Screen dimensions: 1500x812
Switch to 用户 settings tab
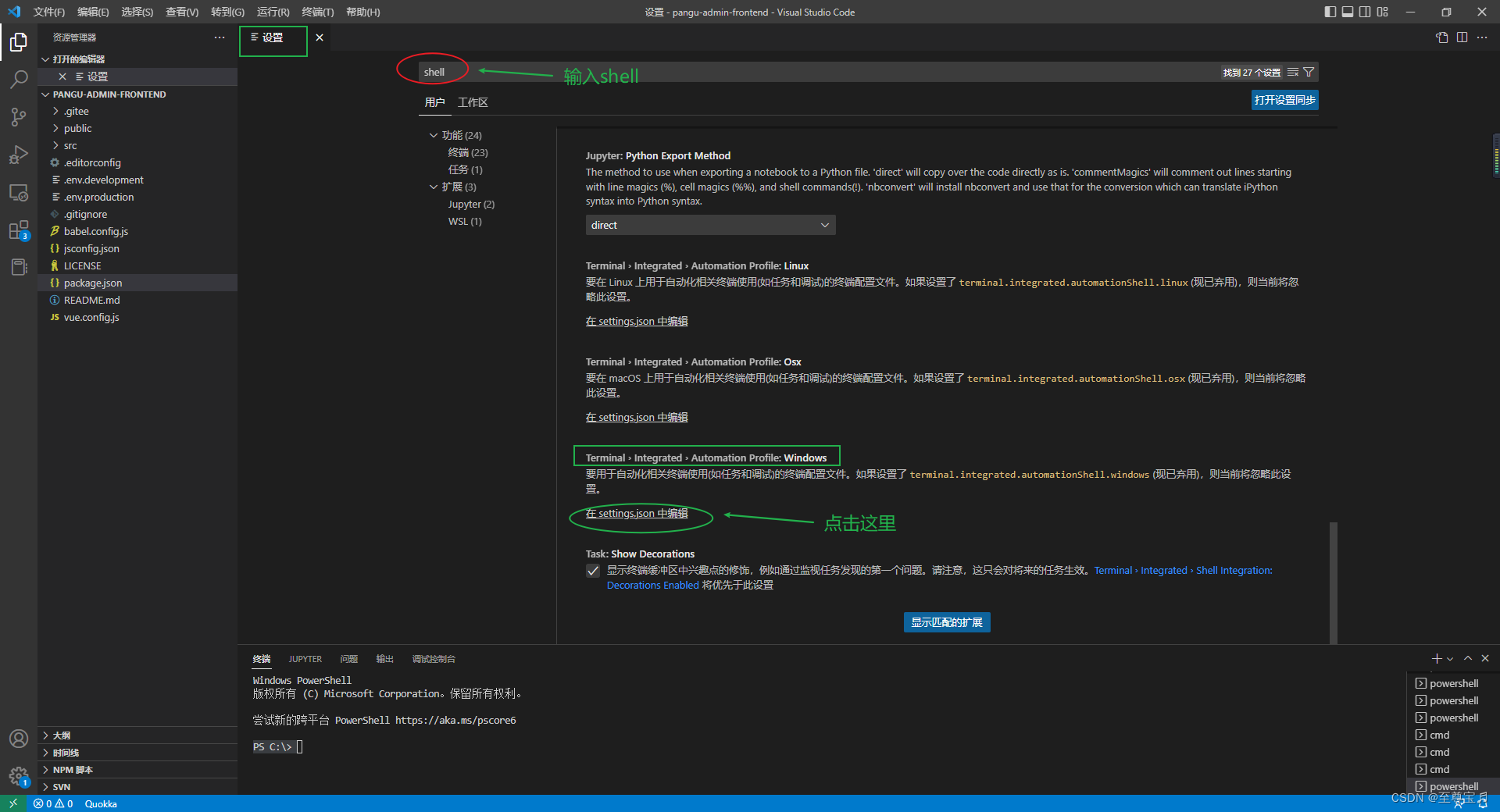pos(434,102)
